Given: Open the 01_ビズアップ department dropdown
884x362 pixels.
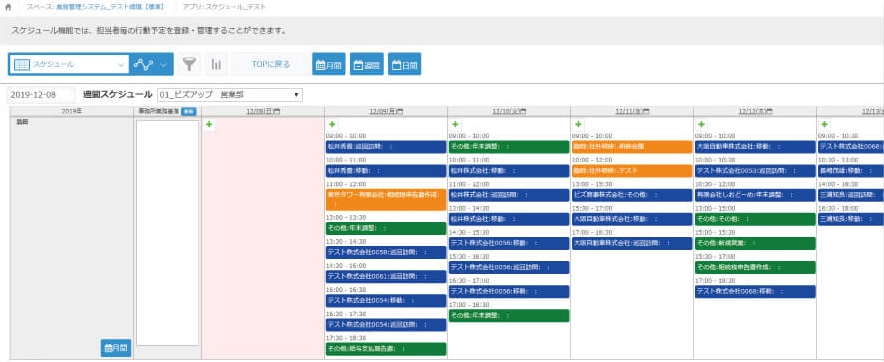Looking at the screenshot, I should tap(229, 95).
